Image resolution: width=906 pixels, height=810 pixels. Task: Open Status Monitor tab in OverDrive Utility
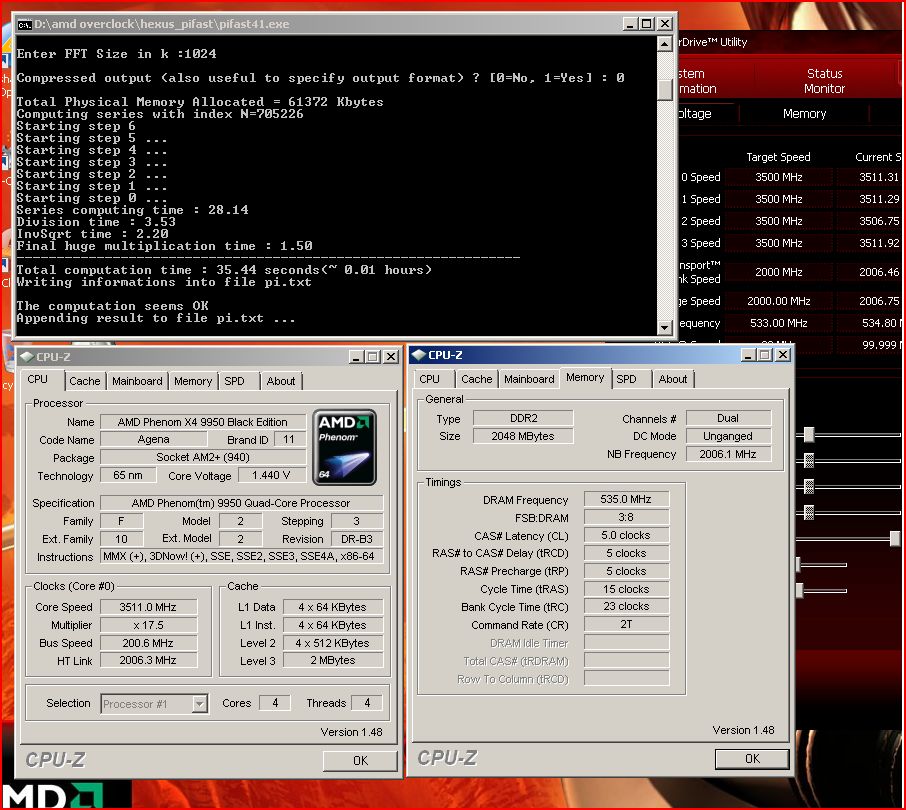825,81
